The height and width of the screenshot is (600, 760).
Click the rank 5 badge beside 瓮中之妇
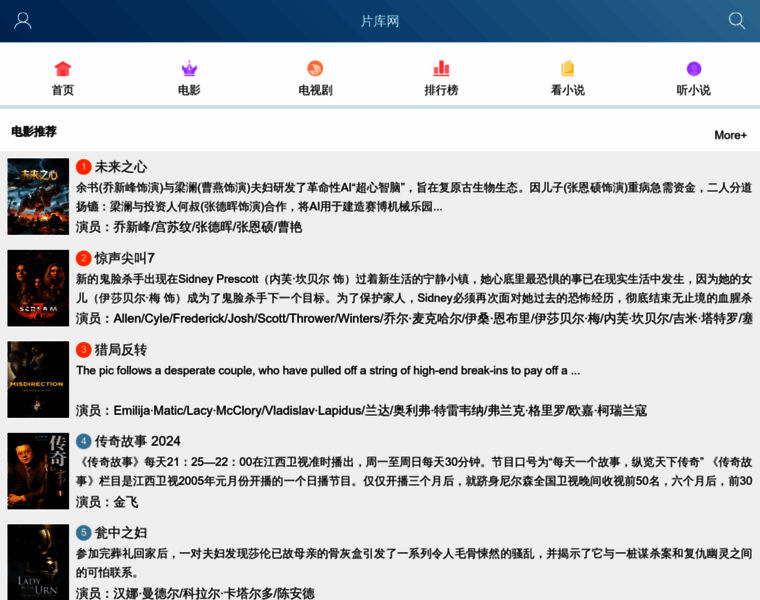pos(84,533)
